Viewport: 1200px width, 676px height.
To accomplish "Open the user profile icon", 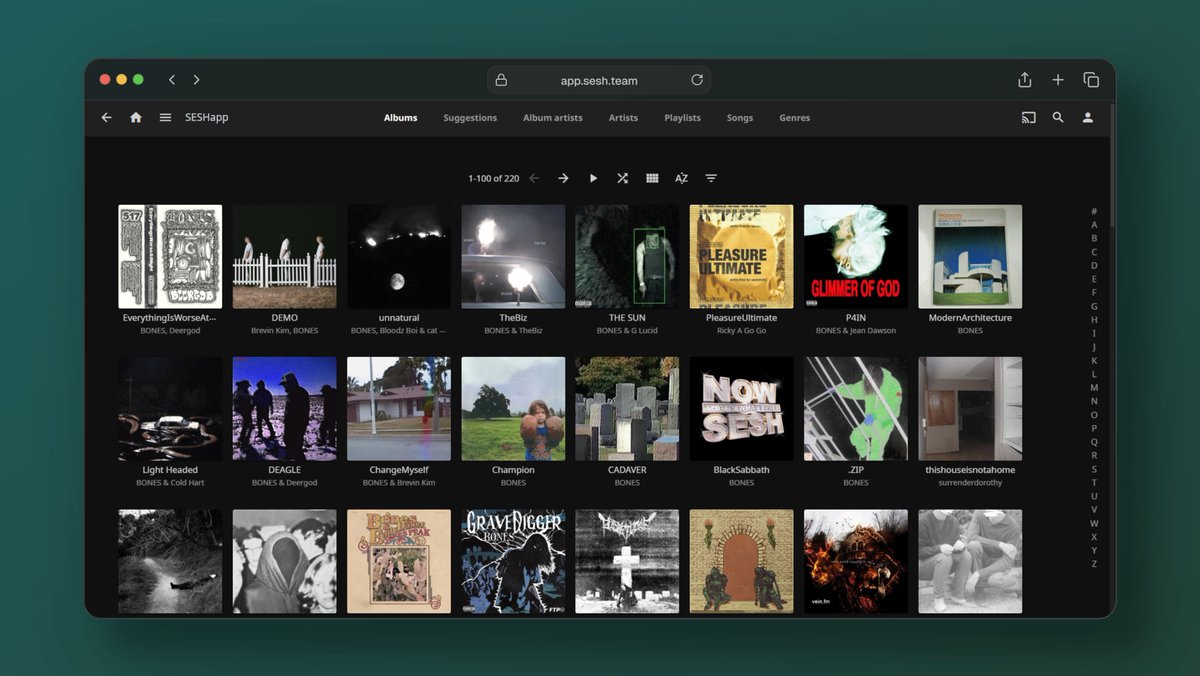I will [1088, 117].
